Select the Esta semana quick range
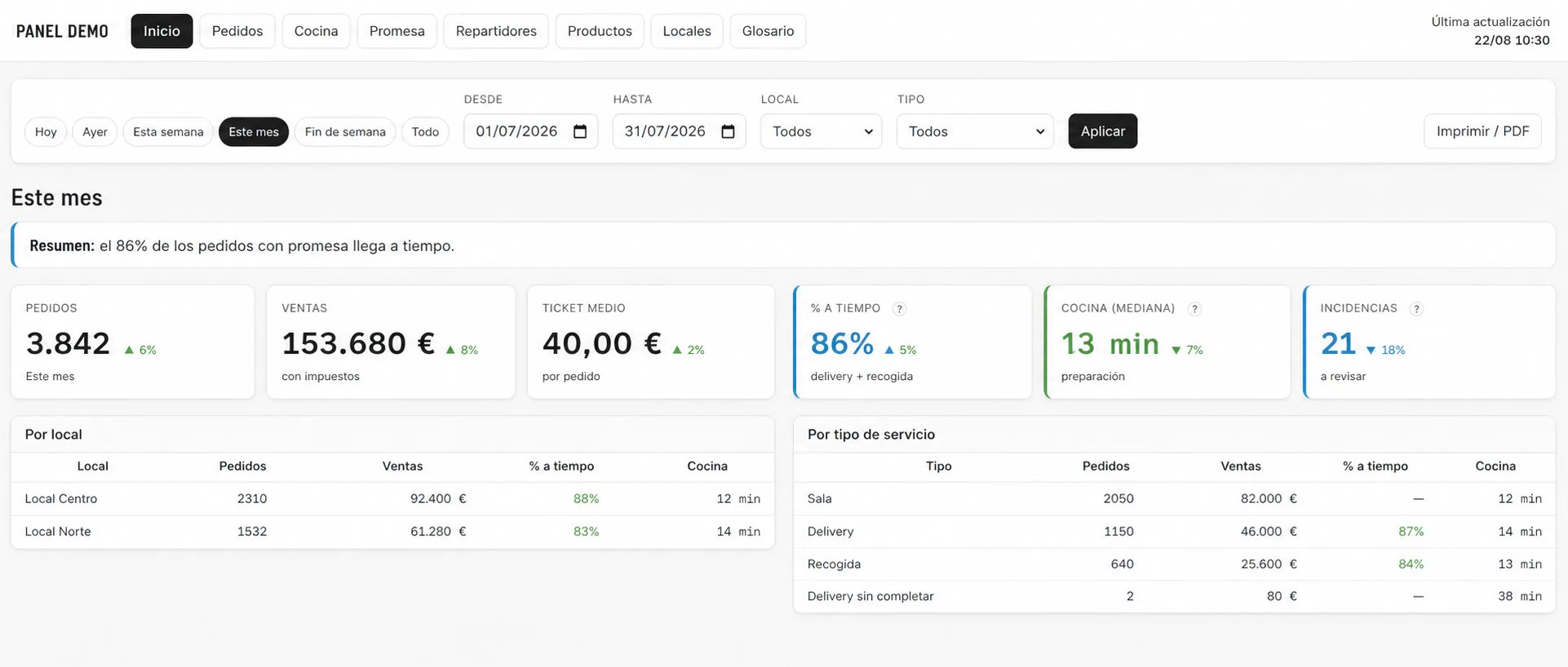This screenshot has height=667, width=1568. tap(168, 131)
